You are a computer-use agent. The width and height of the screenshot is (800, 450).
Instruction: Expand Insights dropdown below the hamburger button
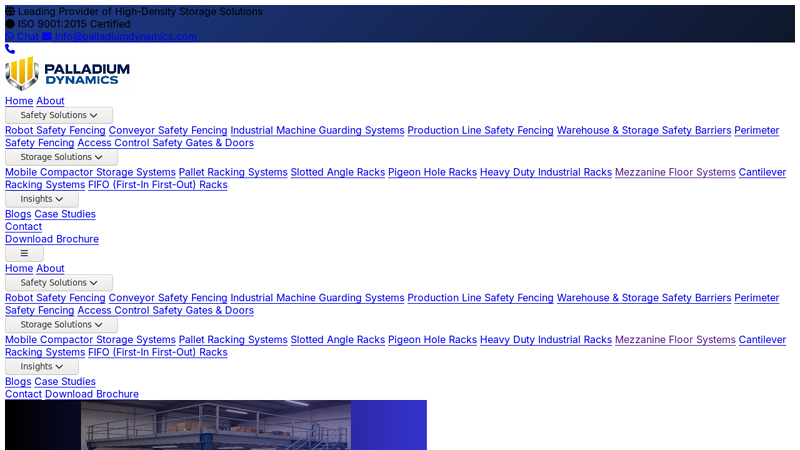coord(42,367)
